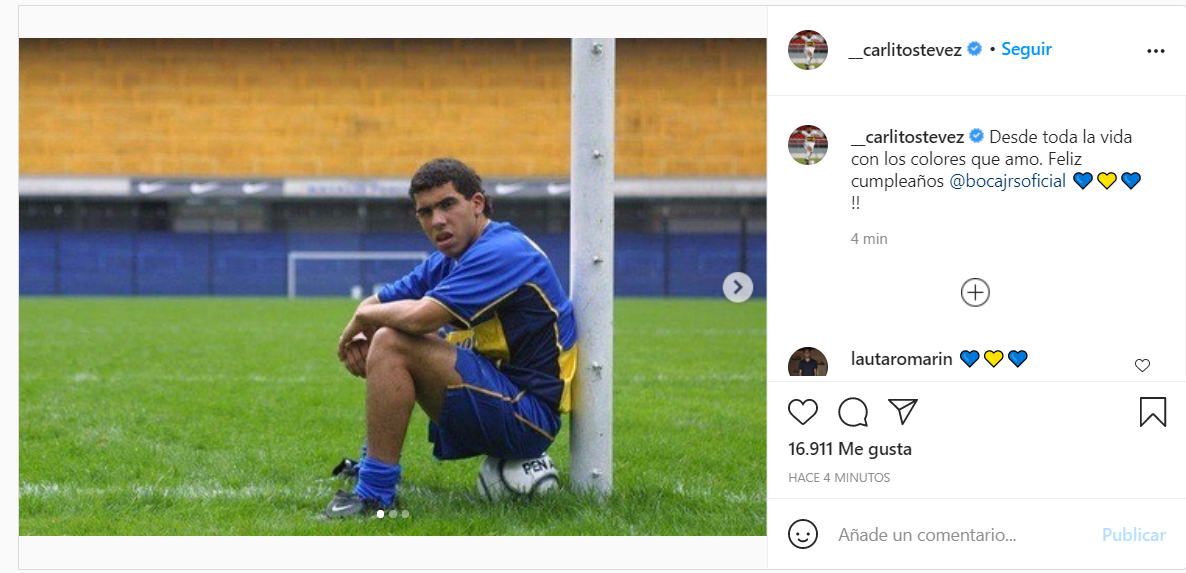Open comments via the speech bubble icon
Screen dimensions: 1186x573
tap(853, 412)
